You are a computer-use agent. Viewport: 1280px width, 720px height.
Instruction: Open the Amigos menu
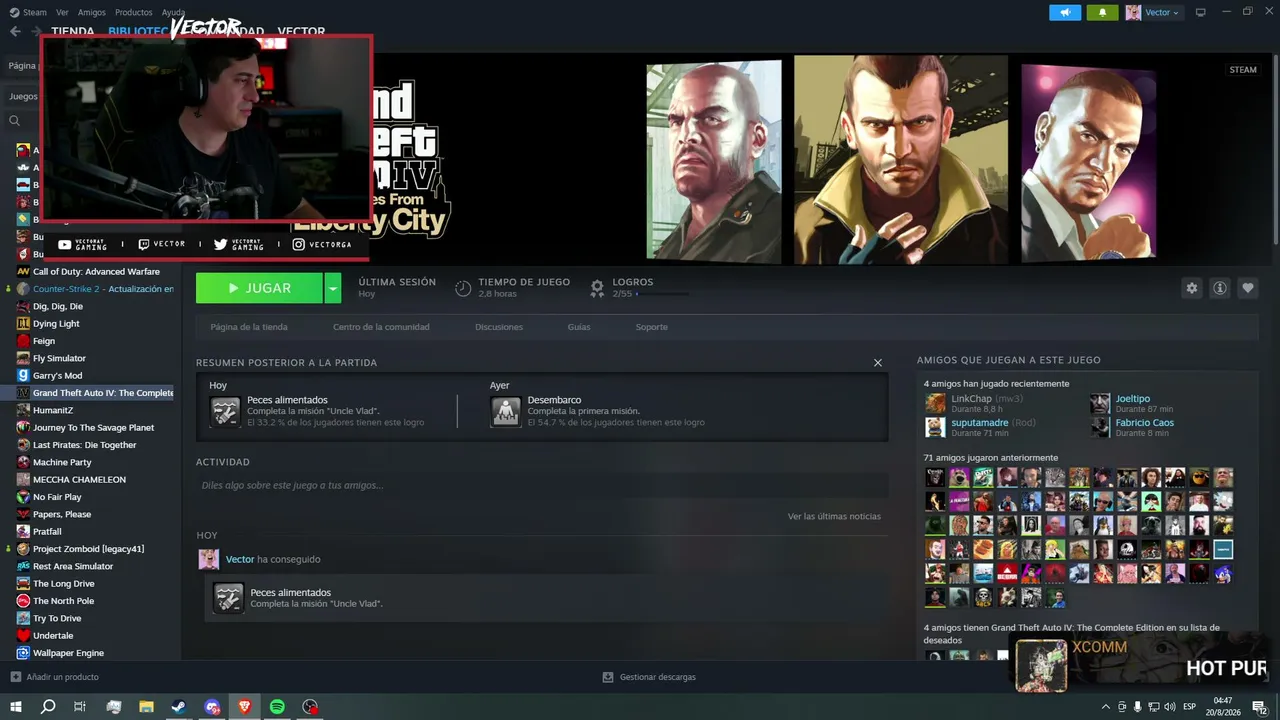[91, 12]
